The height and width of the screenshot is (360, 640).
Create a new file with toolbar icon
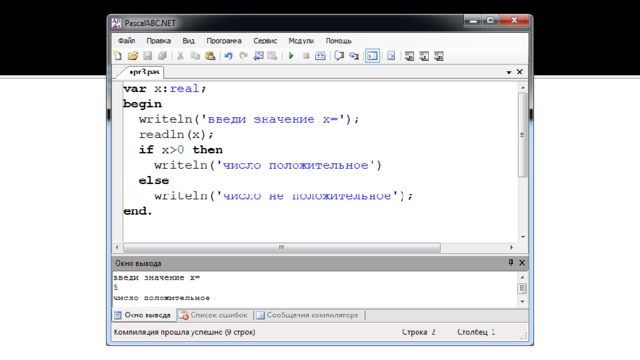(x=118, y=56)
